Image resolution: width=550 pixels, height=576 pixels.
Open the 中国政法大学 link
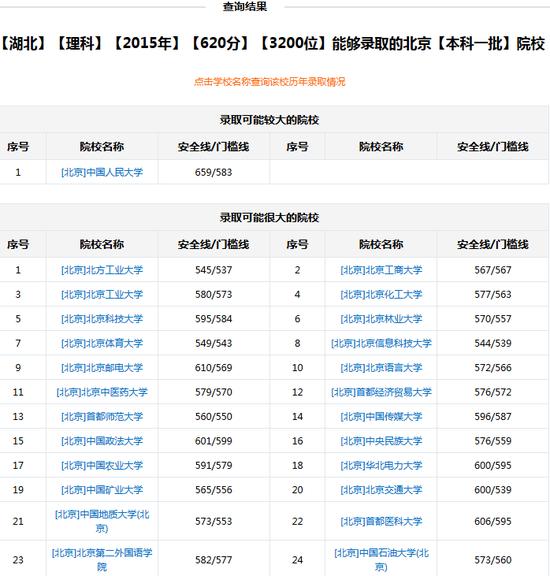[x=102, y=440]
